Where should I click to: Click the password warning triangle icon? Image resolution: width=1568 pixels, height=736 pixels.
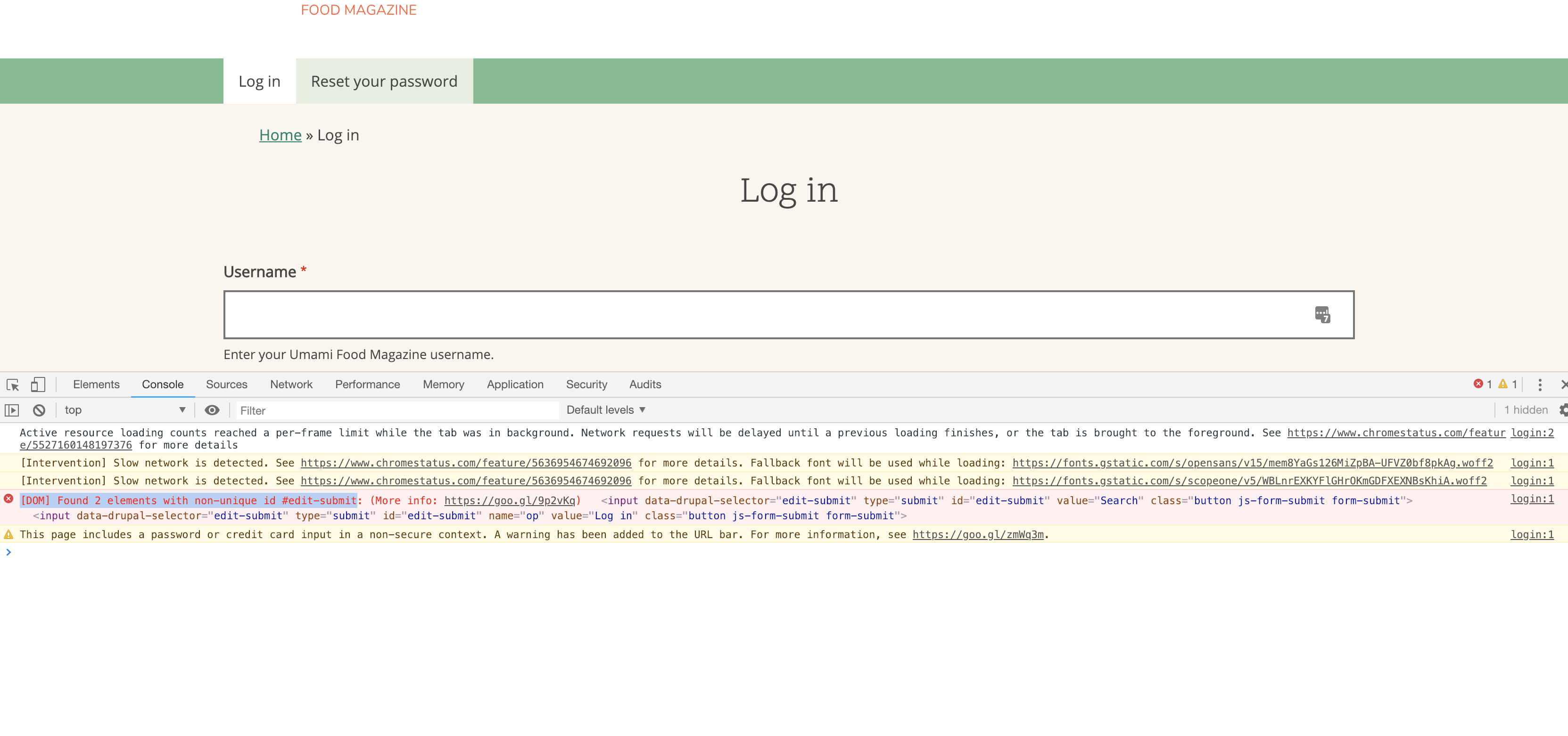tap(8, 535)
